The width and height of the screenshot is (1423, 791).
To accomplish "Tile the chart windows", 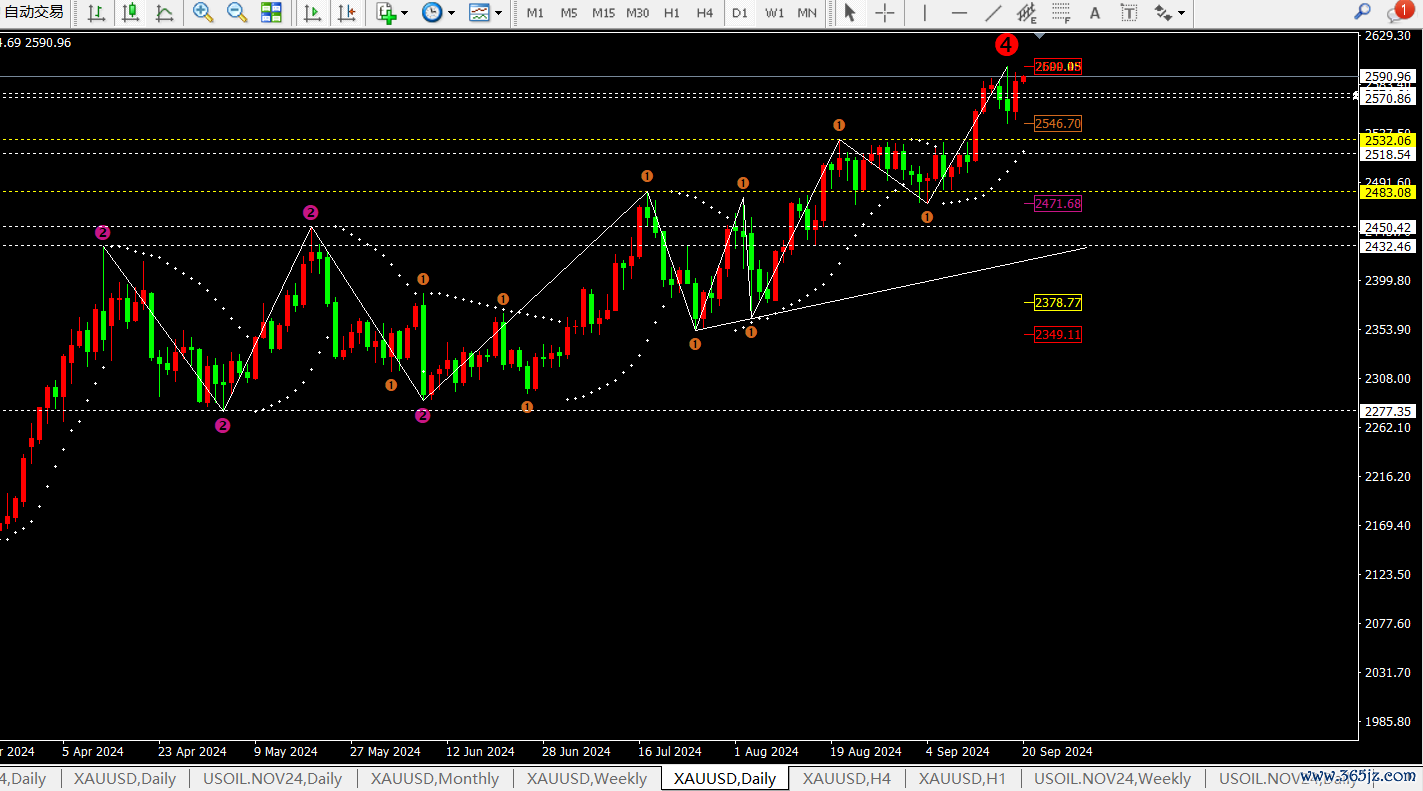I will pyautogui.click(x=271, y=13).
